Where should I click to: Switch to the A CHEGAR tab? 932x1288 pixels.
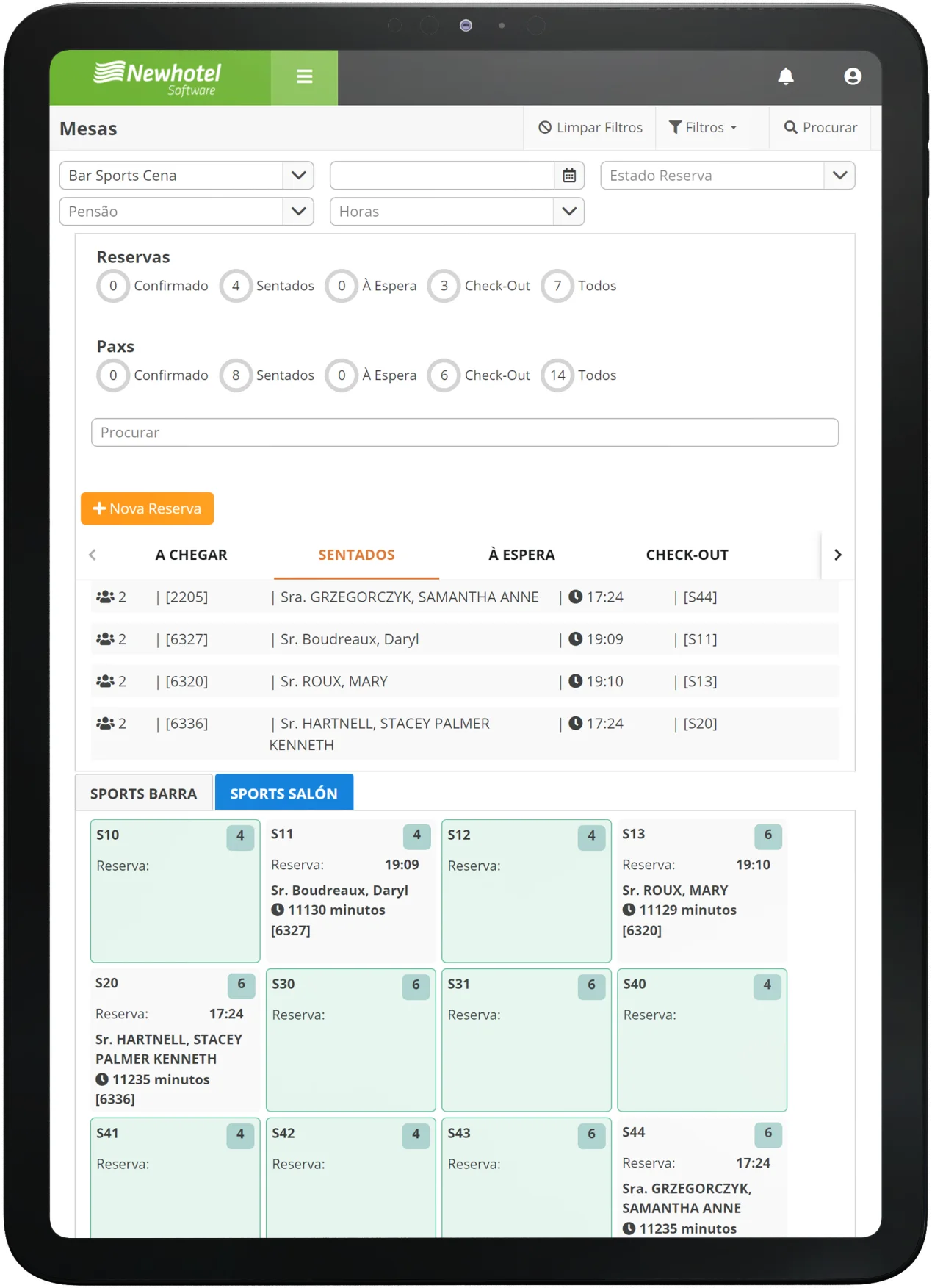pos(191,555)
